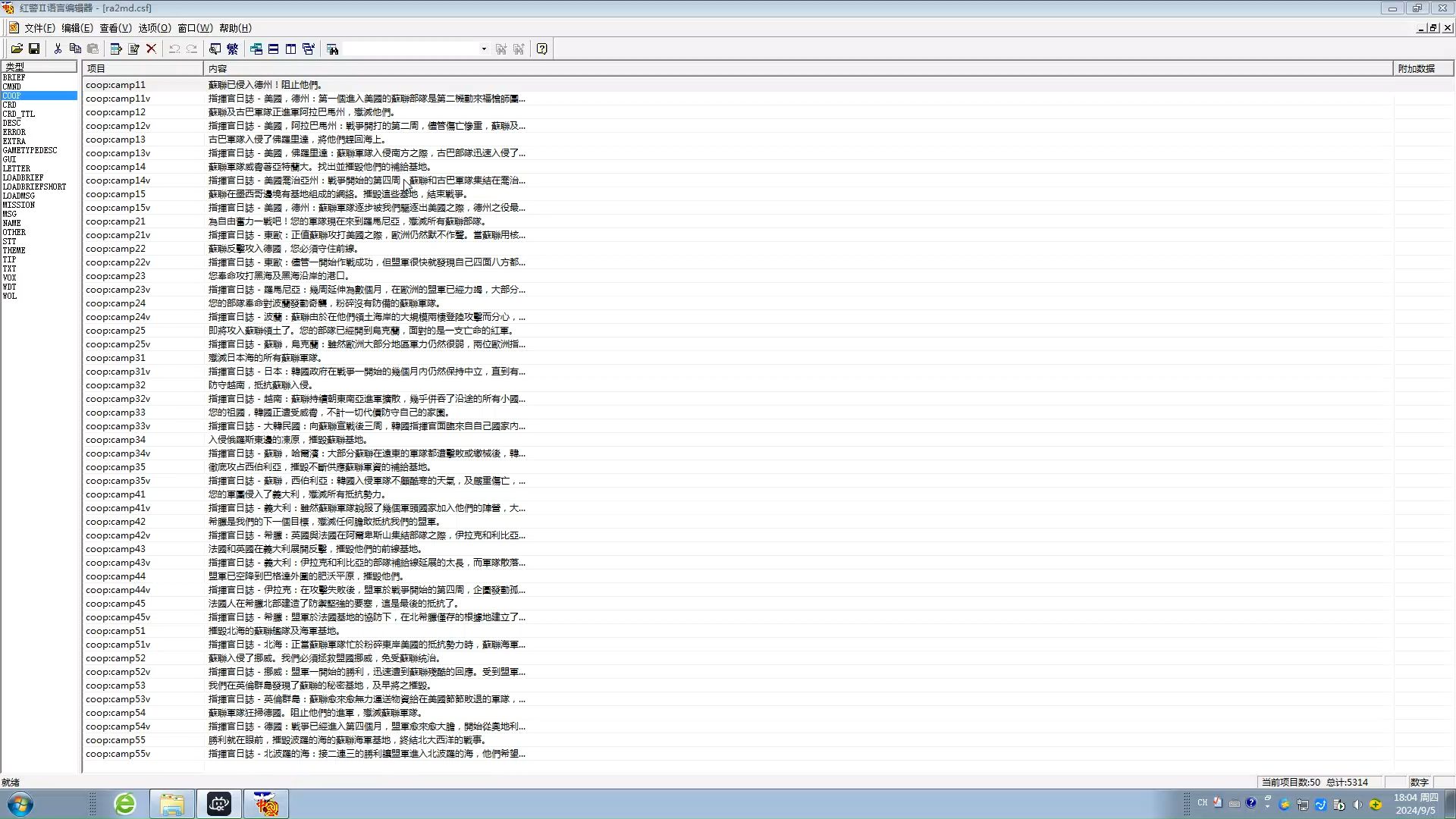Sort by the 项目 column header
This screenshot has height=819, width=1456.
click(x=143, y=68)
